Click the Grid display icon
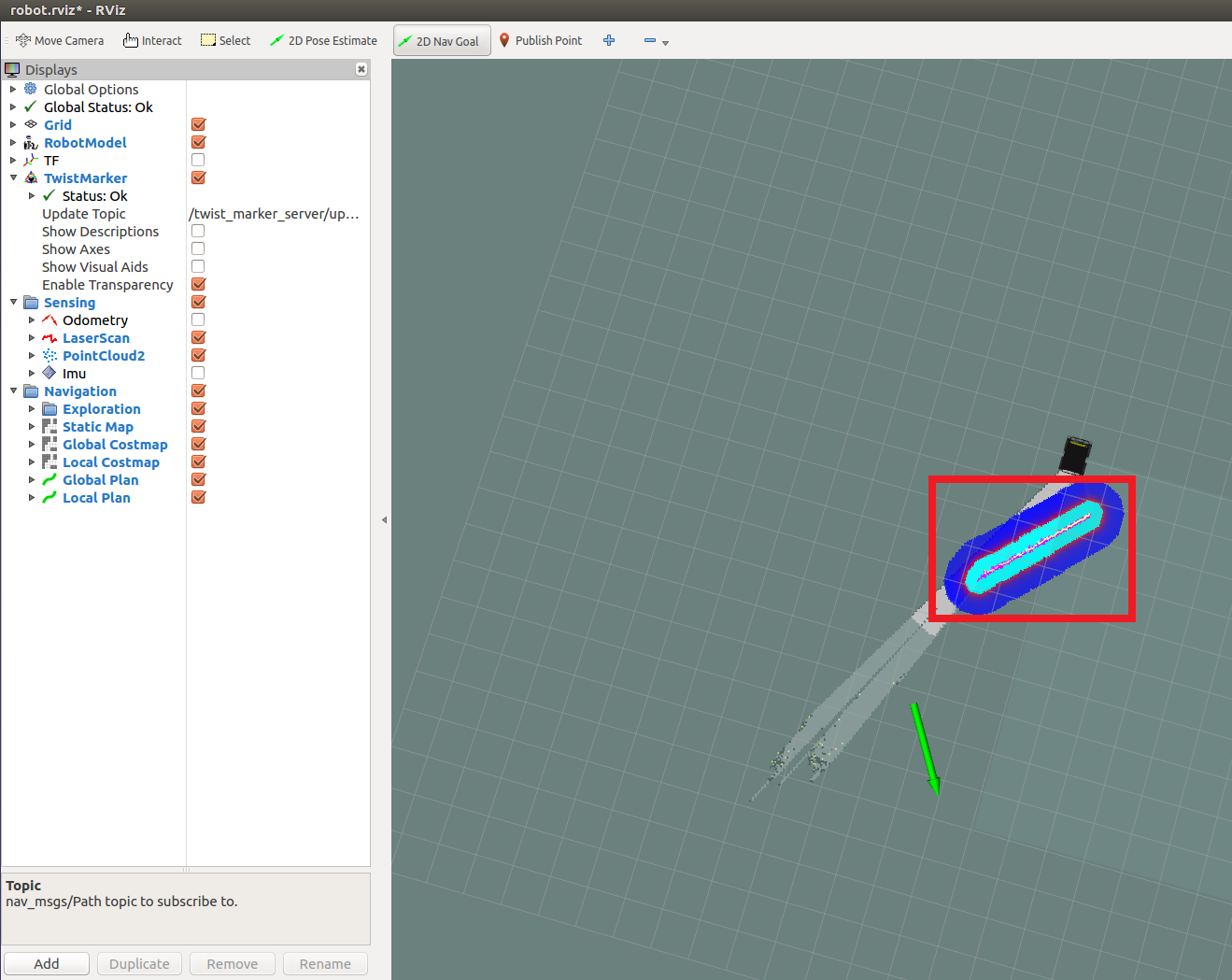The image size is (1232, 980). pos(31,124)
